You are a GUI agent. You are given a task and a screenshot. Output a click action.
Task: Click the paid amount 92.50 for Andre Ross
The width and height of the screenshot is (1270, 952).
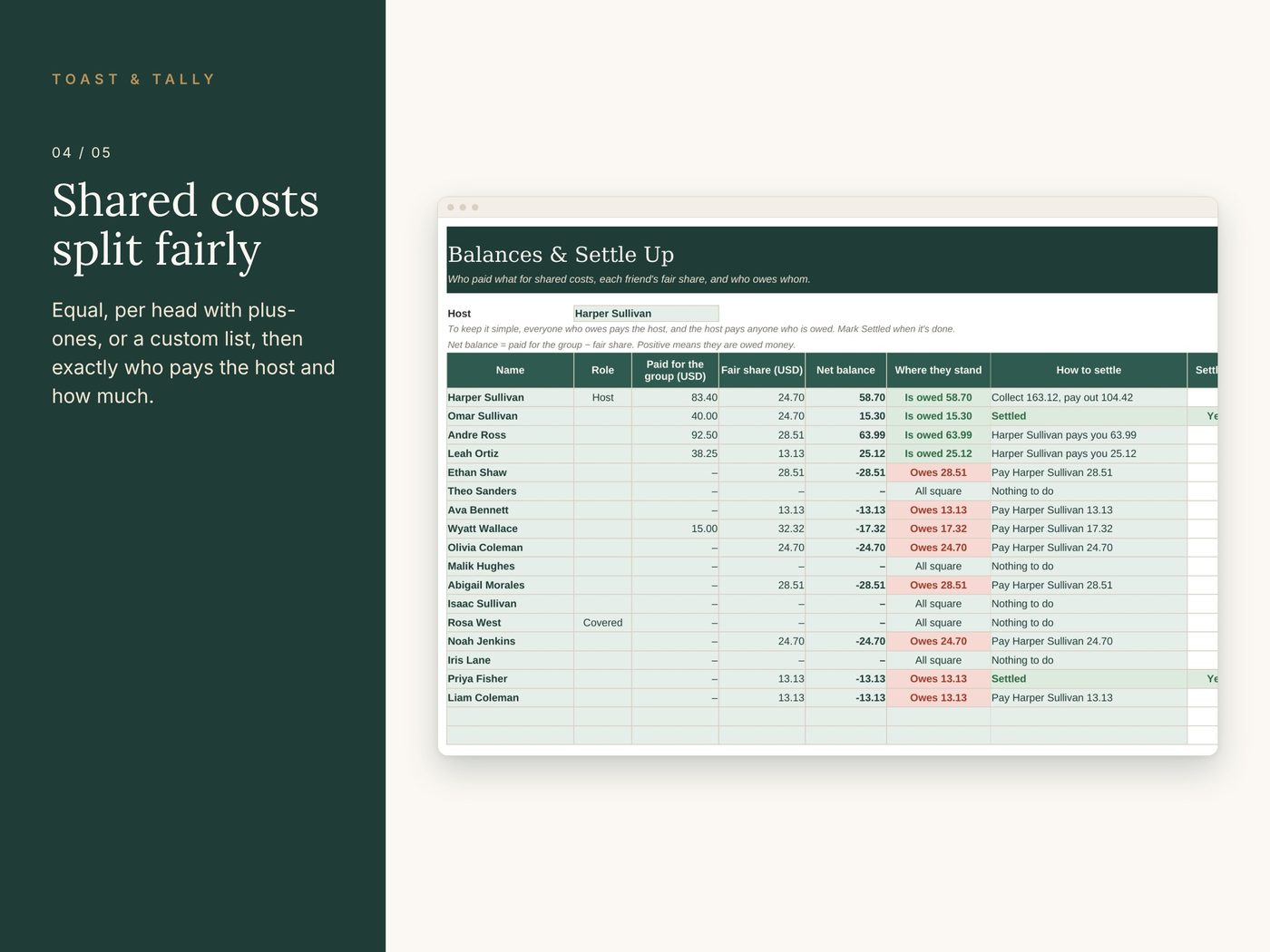point(675,435)
